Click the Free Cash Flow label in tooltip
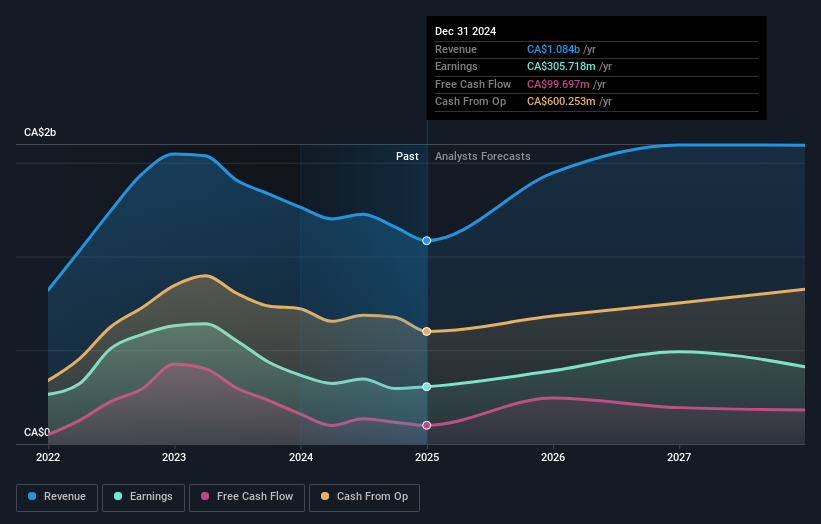The image size is (821, 524). click(x=473, y=84)
